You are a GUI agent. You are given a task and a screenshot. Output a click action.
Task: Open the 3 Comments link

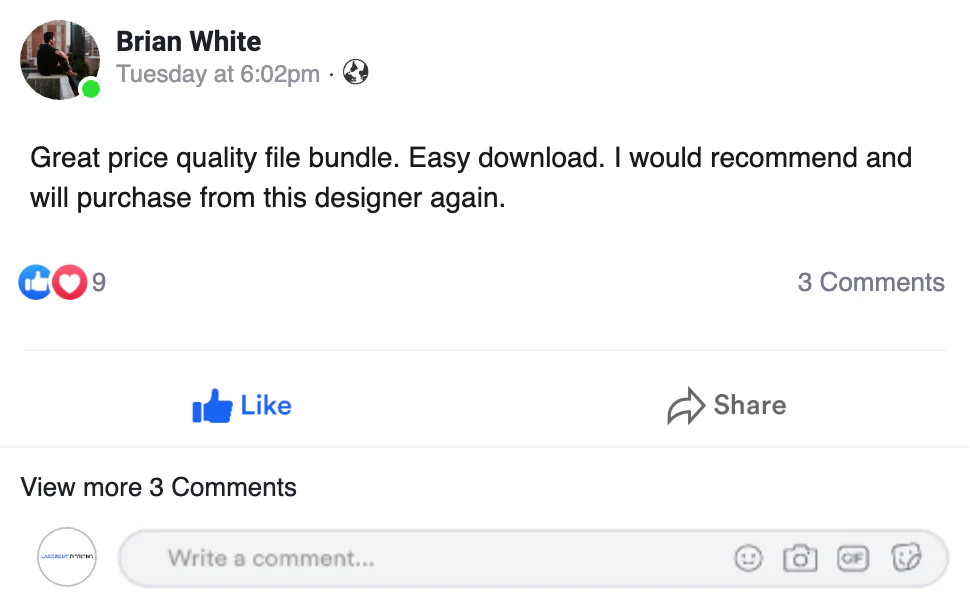pos(870,283)
